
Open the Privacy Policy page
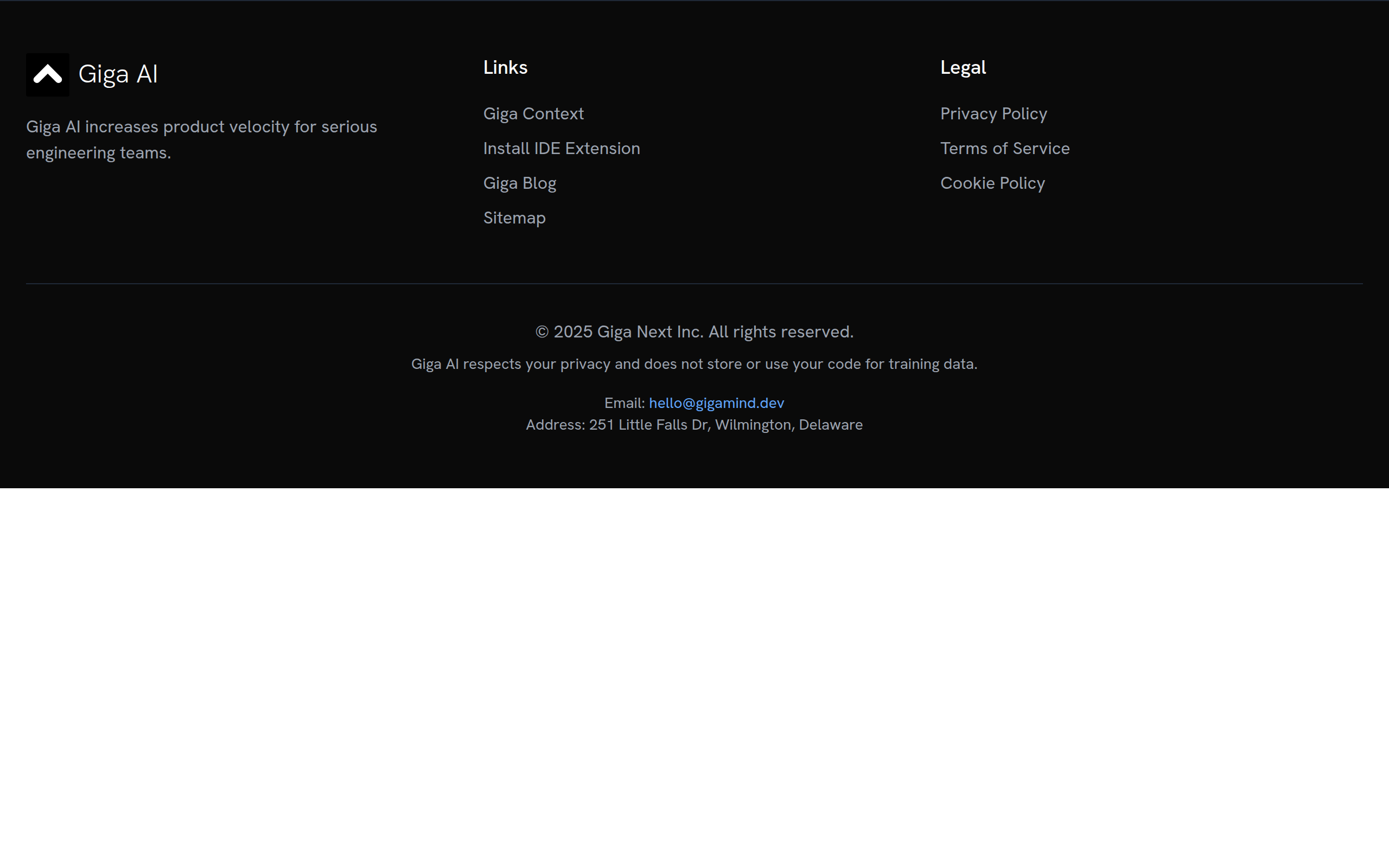(993, 114)
